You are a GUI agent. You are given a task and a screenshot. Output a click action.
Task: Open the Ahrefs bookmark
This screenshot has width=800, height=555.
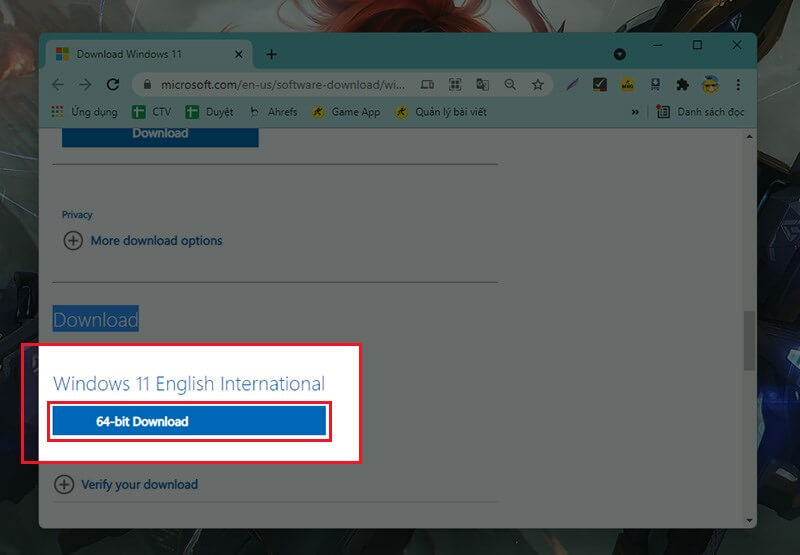[273, 112]
